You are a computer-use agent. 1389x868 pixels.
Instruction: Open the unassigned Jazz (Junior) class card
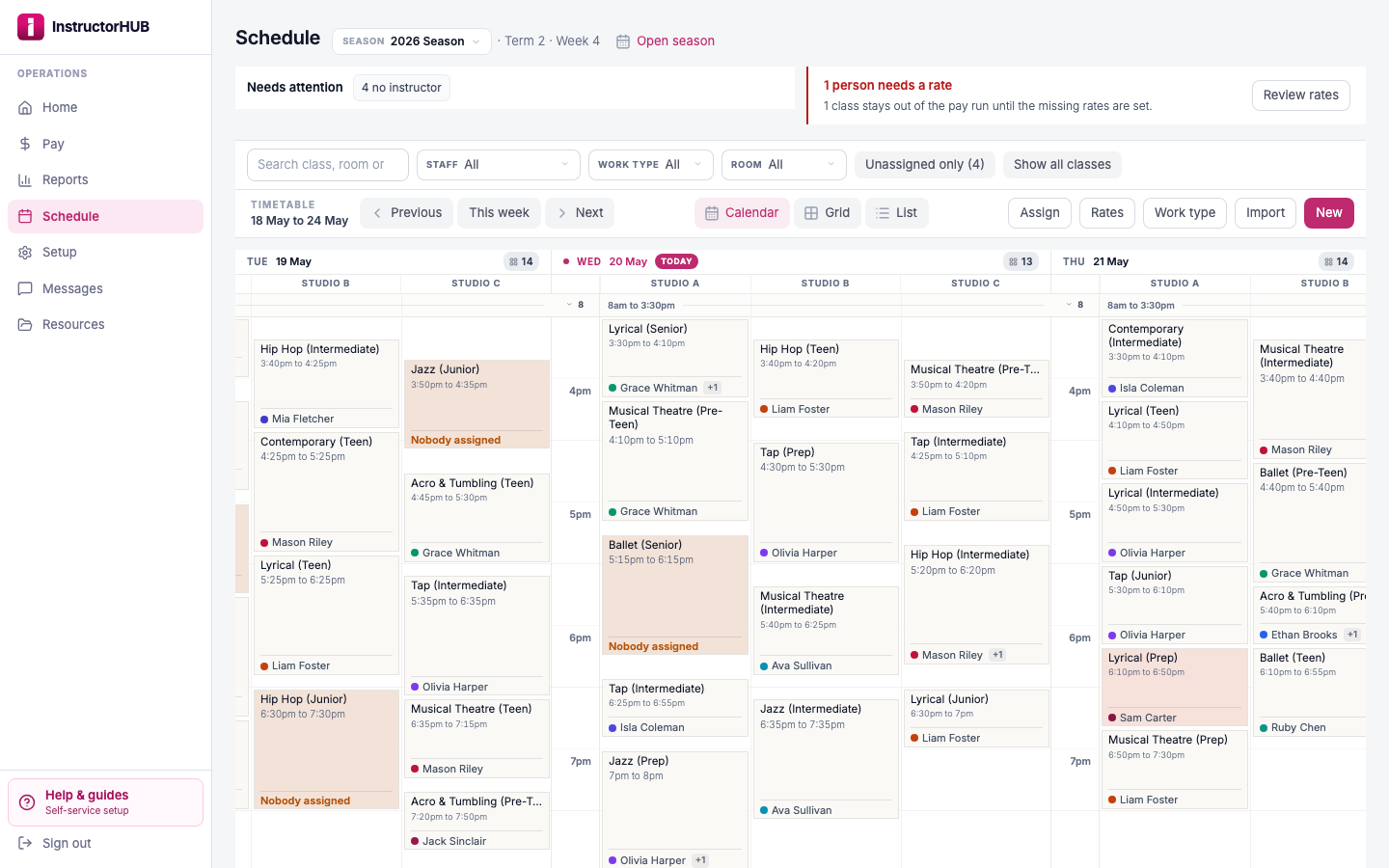pyautogui.click(x=477, y=404)
